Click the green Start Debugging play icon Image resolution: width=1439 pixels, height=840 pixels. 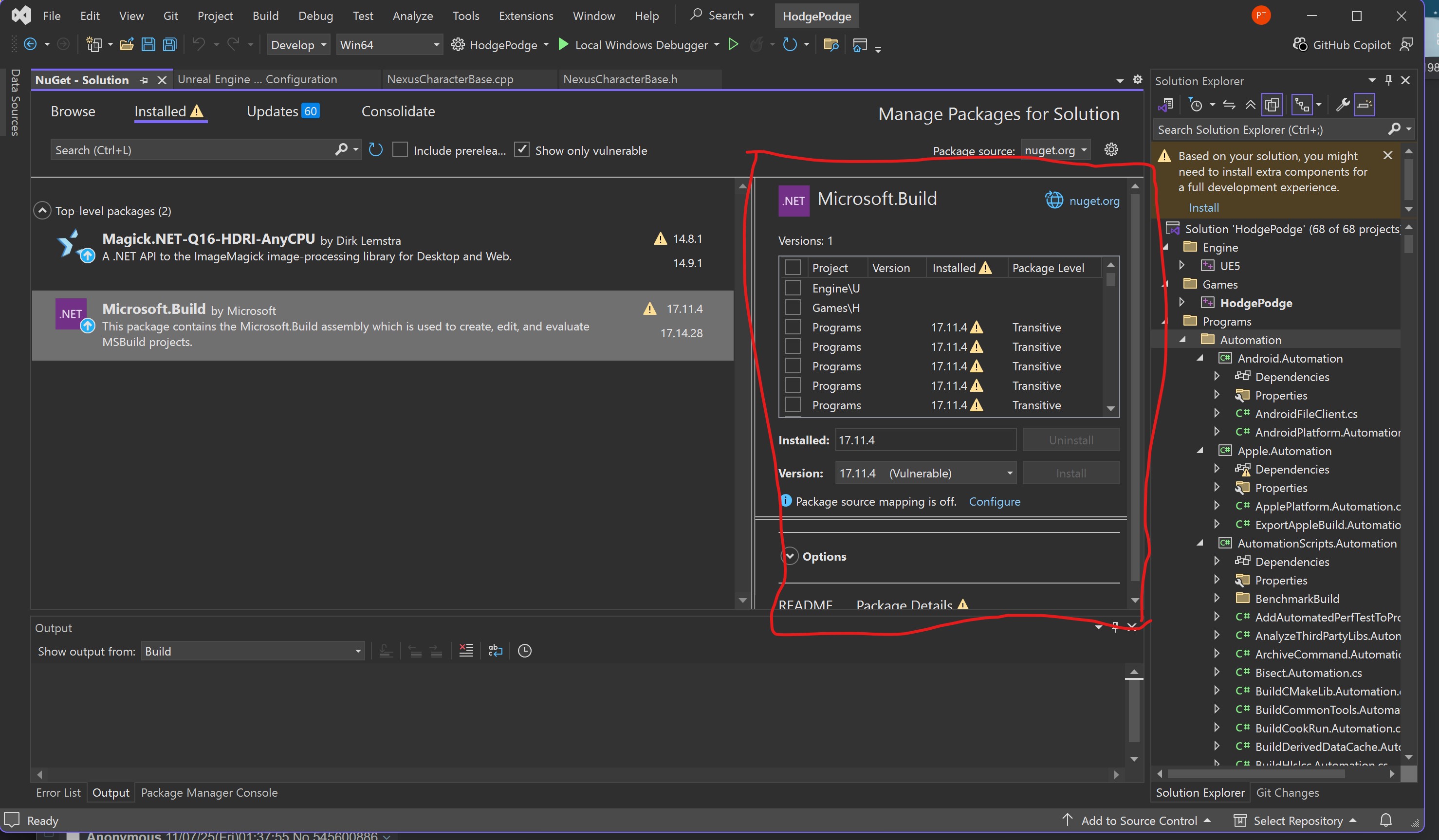563,45
